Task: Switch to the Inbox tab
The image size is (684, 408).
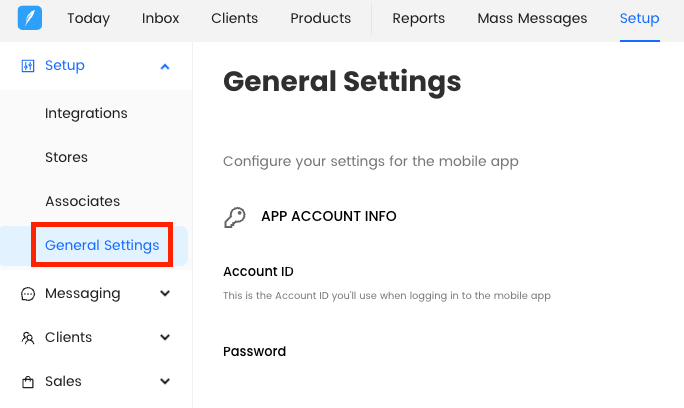Action: pyautogui.click(x=161, y=19)
